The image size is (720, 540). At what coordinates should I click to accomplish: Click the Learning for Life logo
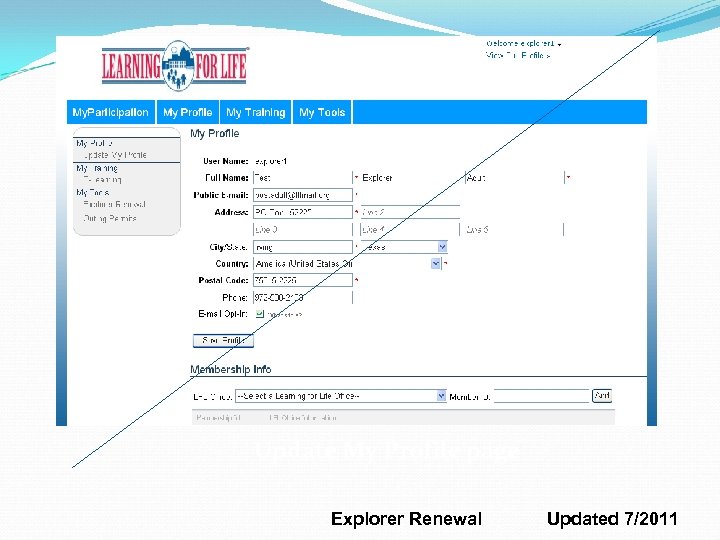(174, 66)
